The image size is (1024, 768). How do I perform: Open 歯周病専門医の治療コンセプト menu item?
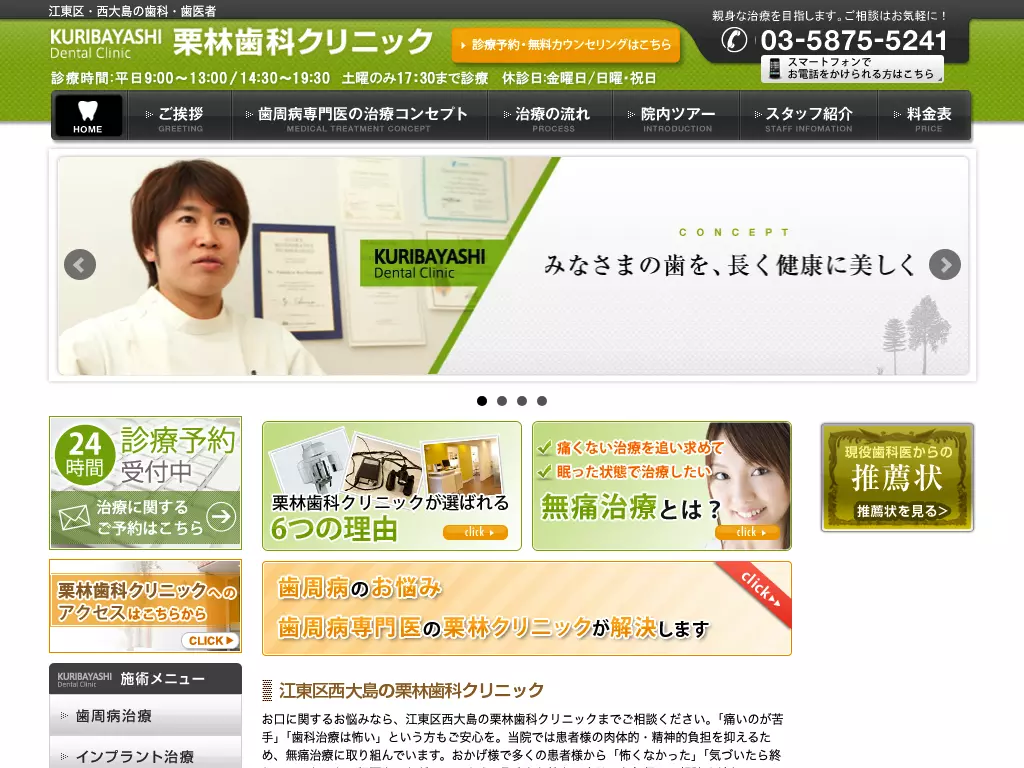[x=359, y=118]
